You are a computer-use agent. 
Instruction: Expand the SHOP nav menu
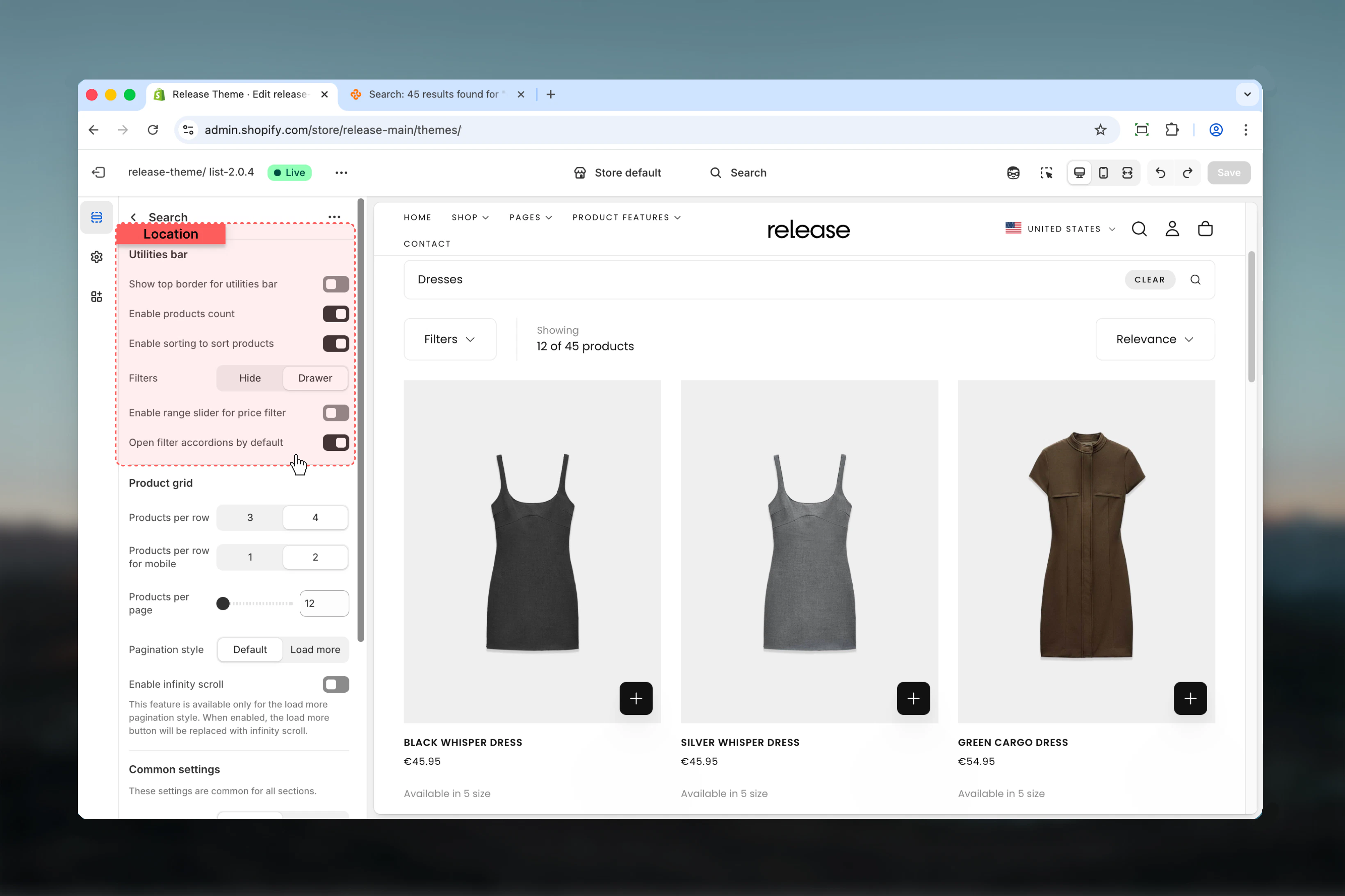[470, 217]
